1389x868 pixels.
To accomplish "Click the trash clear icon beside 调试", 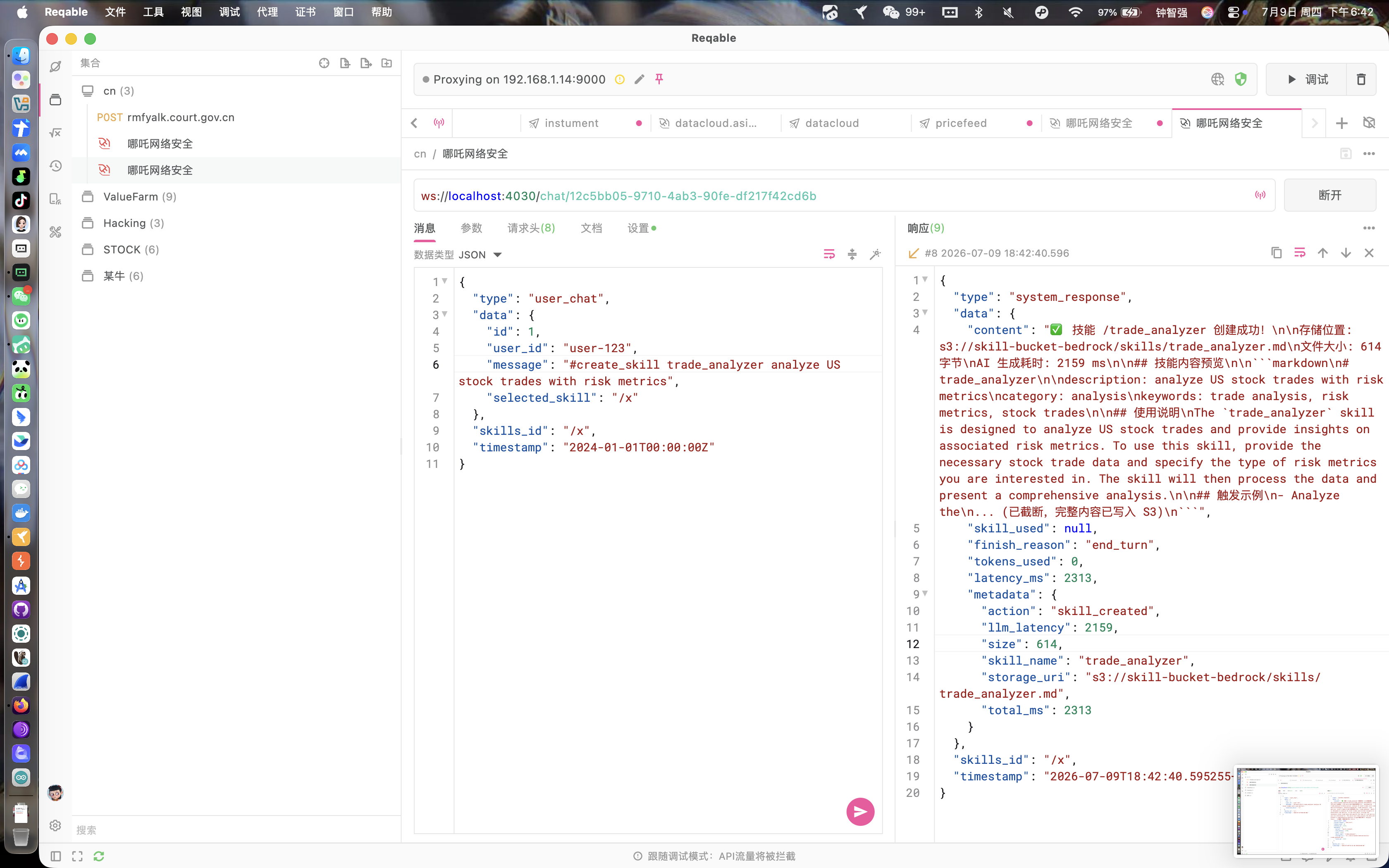I will pos(1361,79).
